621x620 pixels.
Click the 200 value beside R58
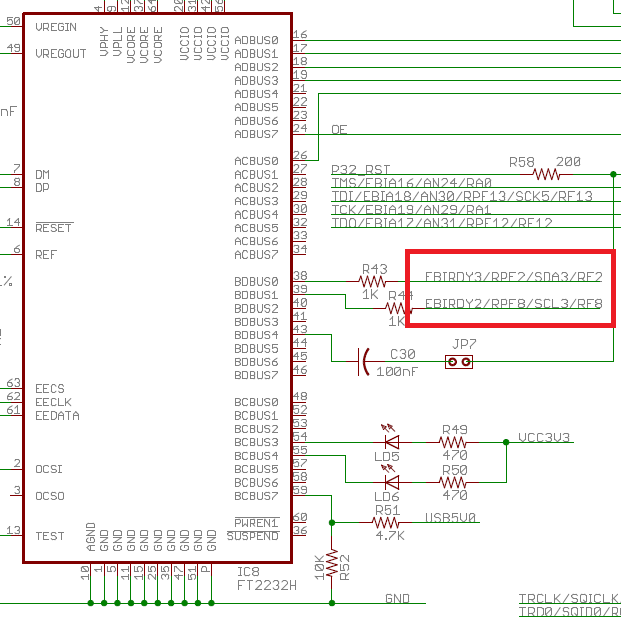(x=568, y=162)
